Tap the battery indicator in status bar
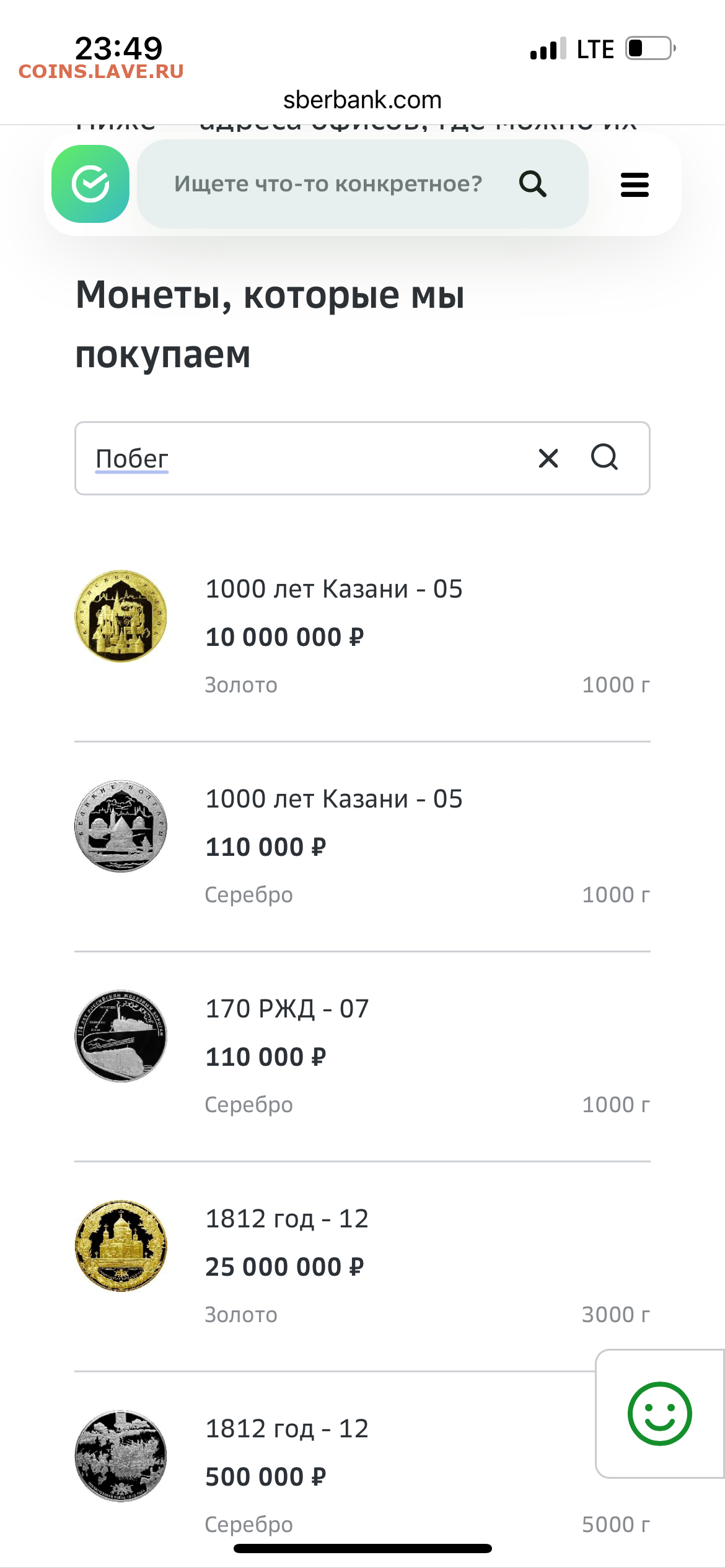The image size is (725, 1568). [x=649, y=48]
